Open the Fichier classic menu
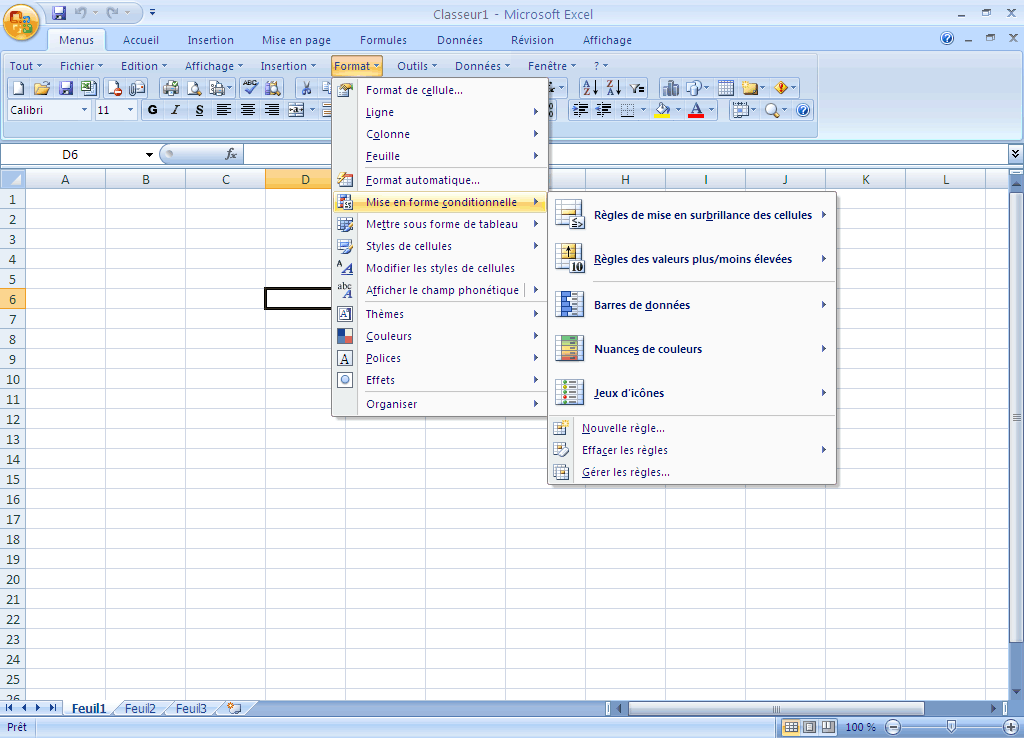This screenshot has width=1024, height=738. click(x=81, y=66)
